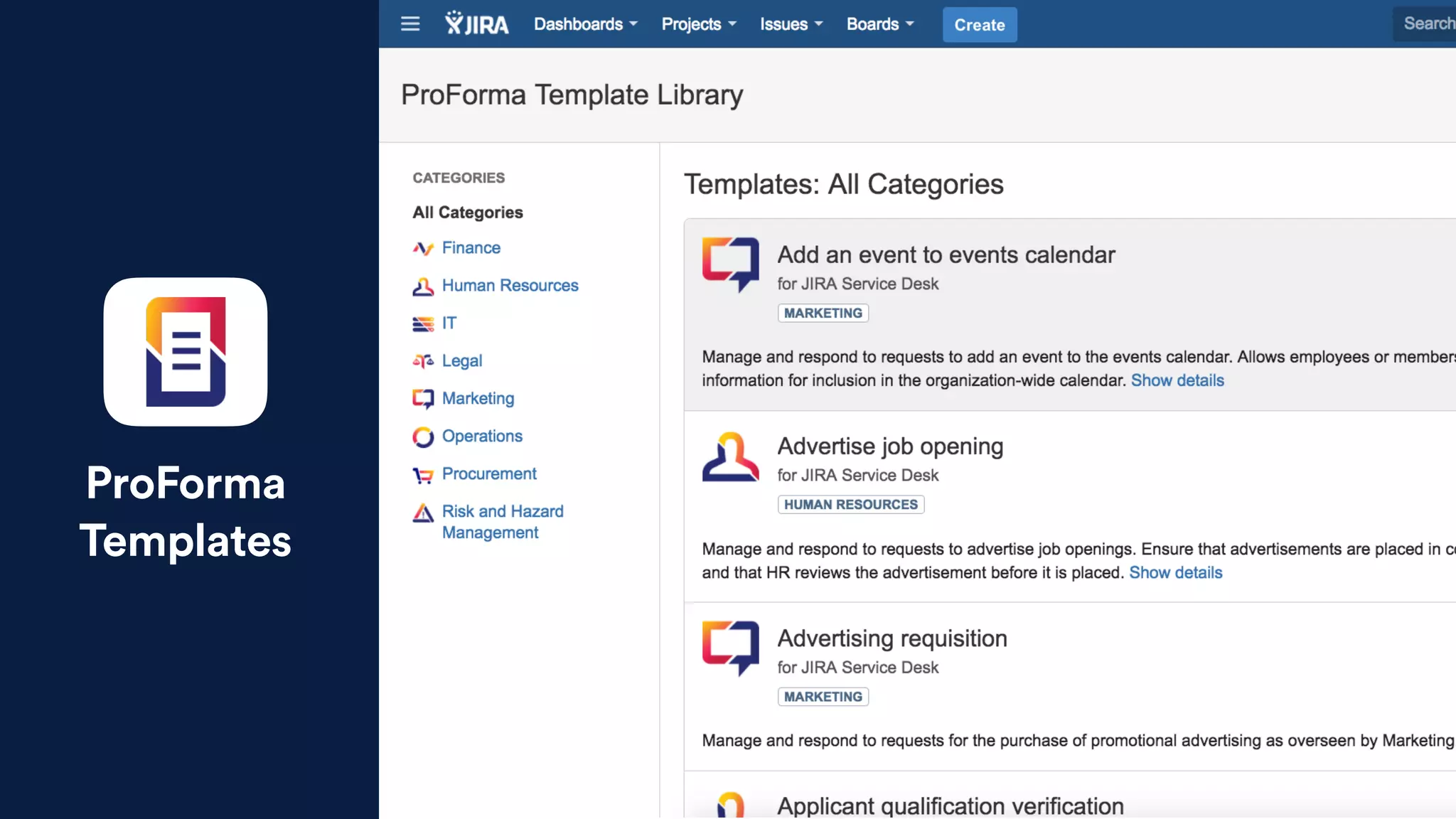Open the Dashboards dropdown menu
1456x819 pixels.
586,24
